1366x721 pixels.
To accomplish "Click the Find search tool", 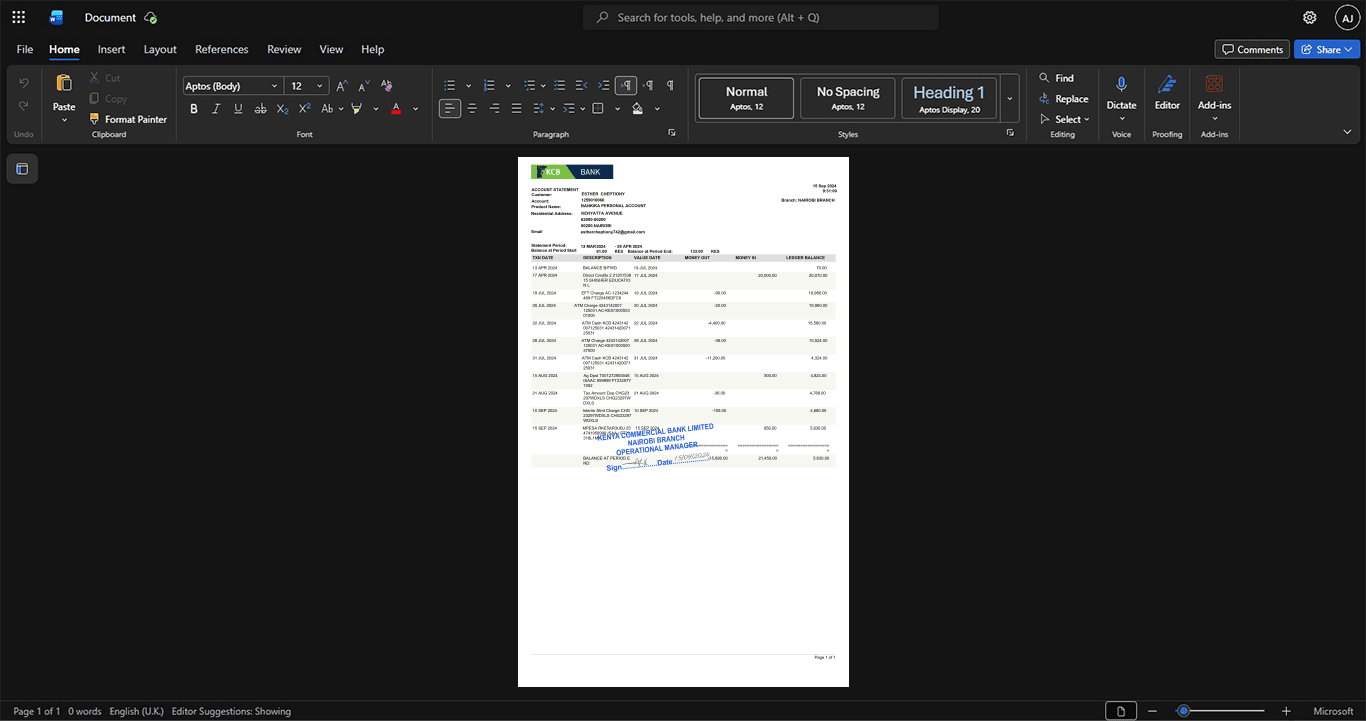I will coord(1056,78).
